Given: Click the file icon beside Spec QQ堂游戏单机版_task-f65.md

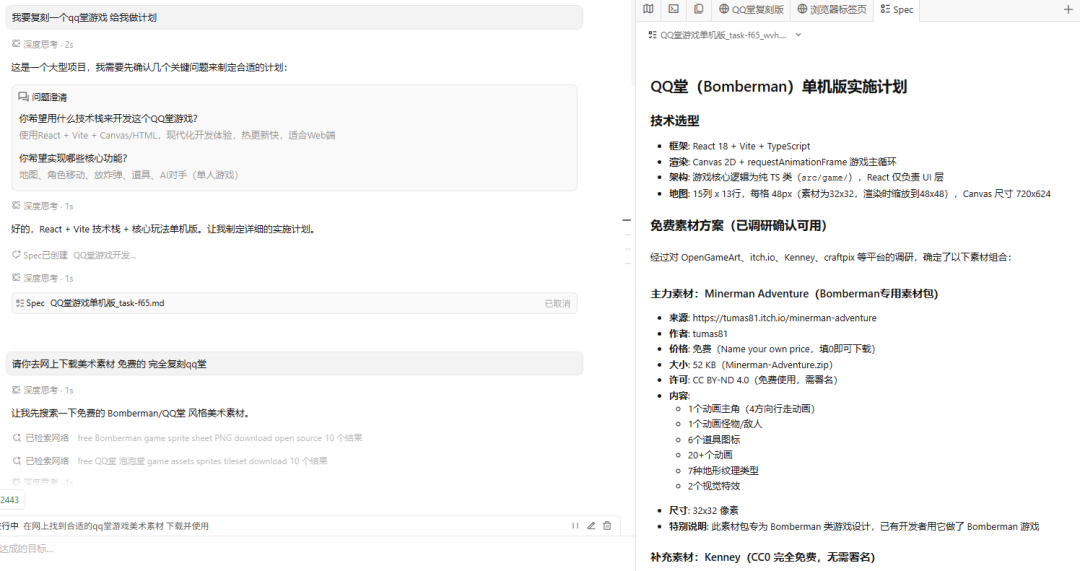Looking at the screenshot, I should tap(20, 303).
